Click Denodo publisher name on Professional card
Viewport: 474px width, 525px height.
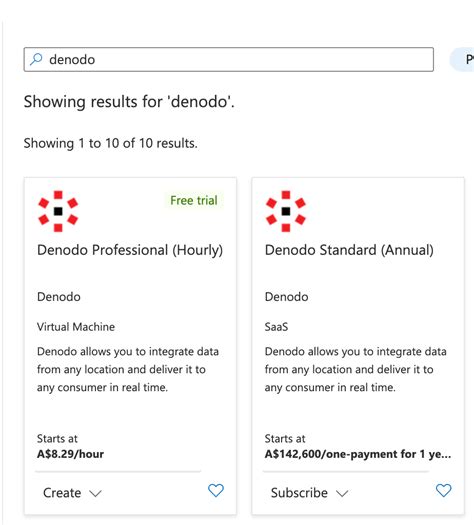tap(59, 297)
